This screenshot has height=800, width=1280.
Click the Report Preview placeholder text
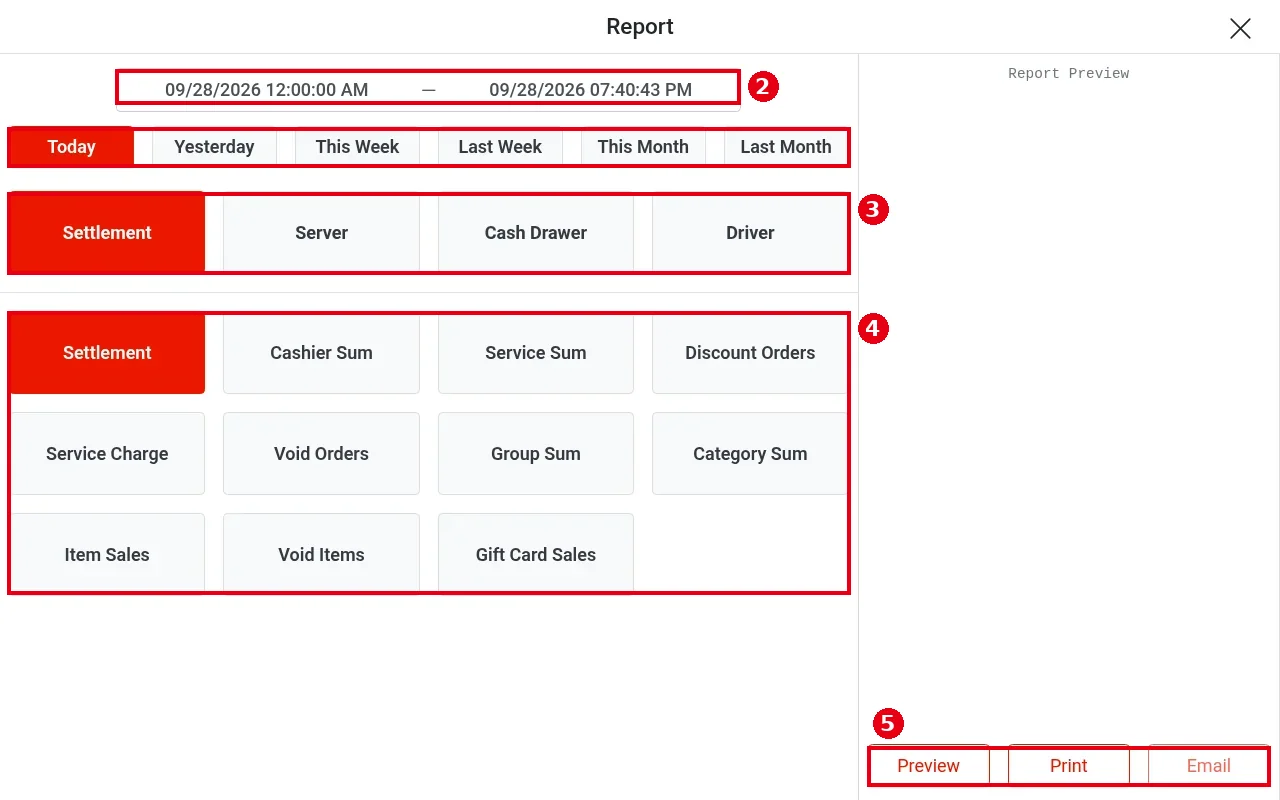pos(1068,74)
